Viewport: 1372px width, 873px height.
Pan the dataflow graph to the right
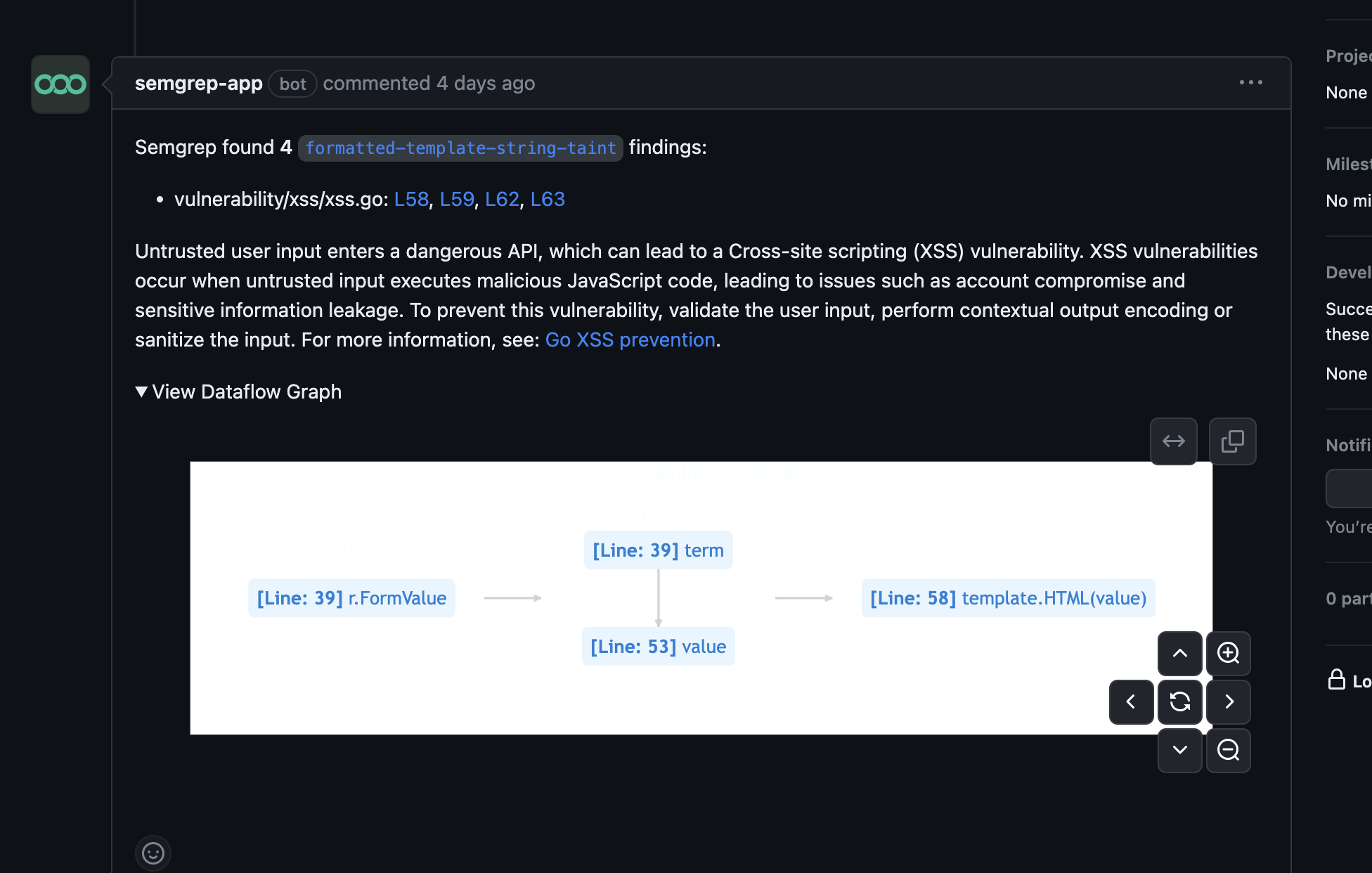coord(1228,702)
